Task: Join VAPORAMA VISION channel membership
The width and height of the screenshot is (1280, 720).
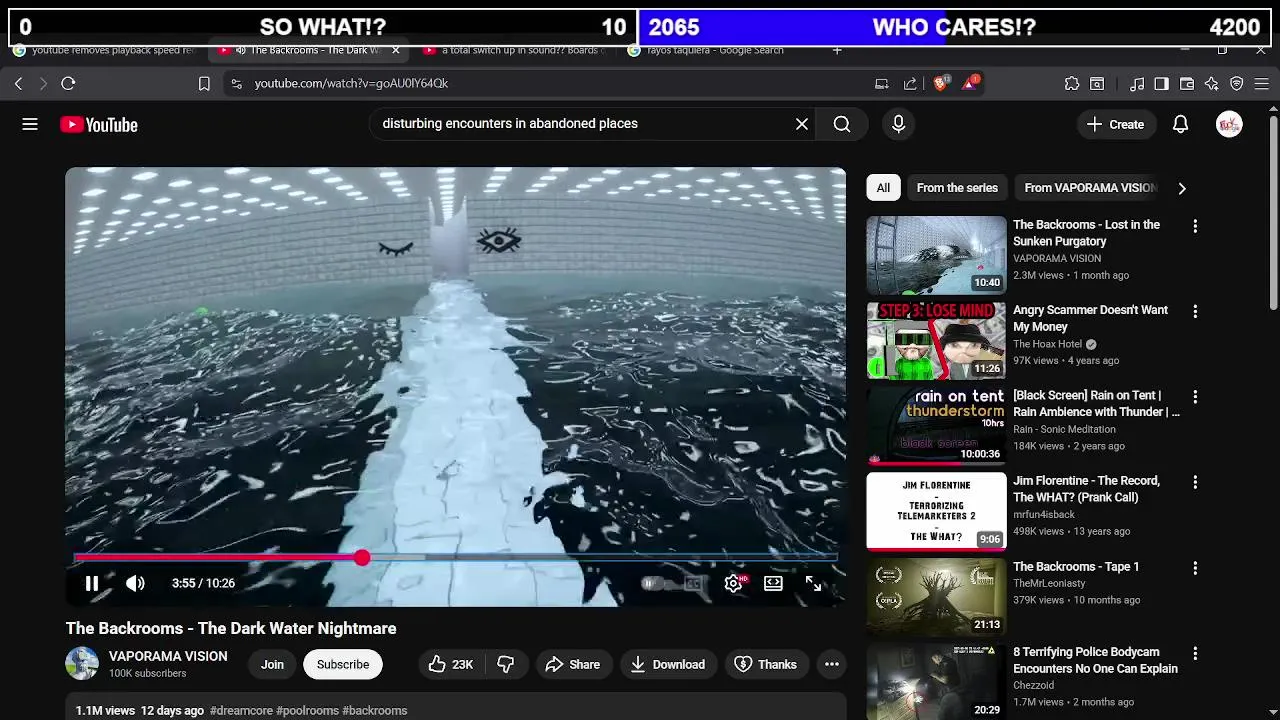Action: [x=272, y=664]
